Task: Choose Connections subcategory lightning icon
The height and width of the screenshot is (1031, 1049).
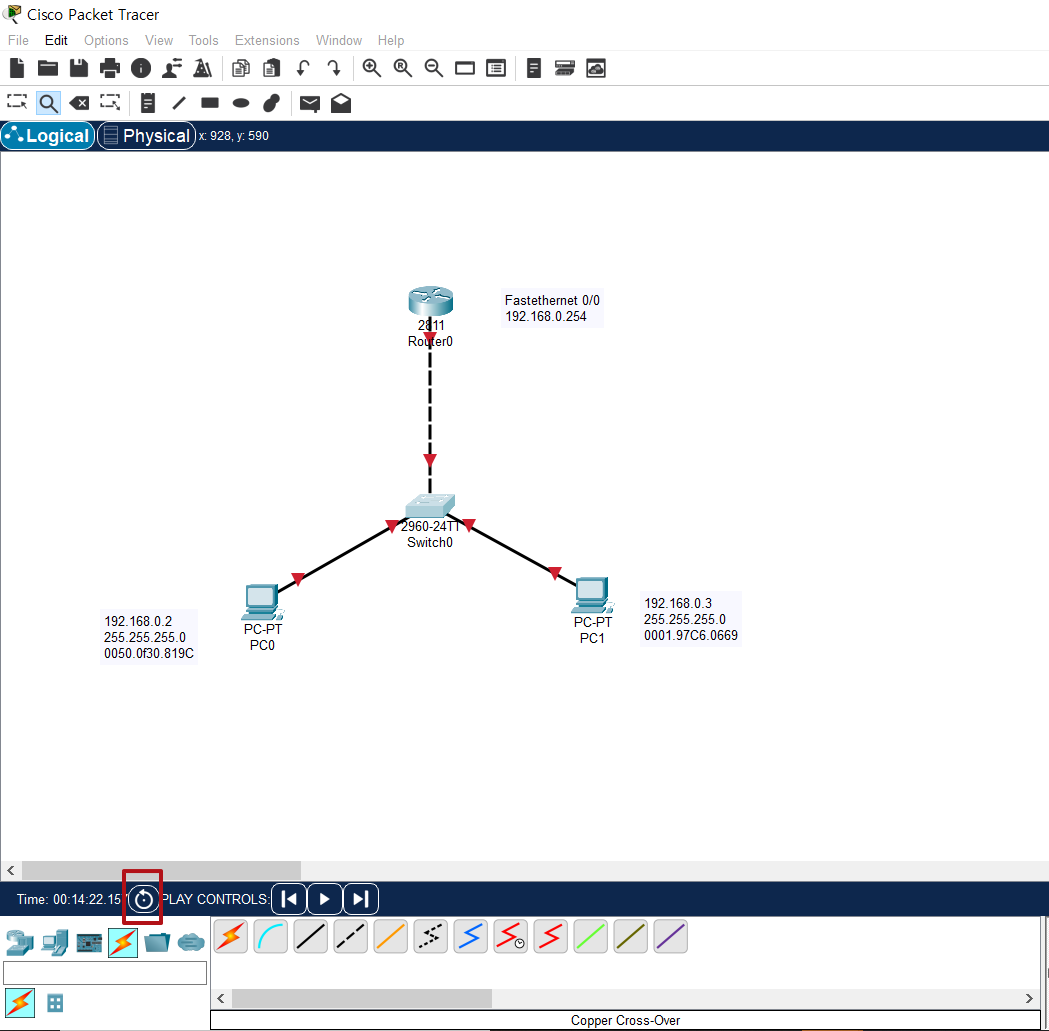Action: point(20,1003)
